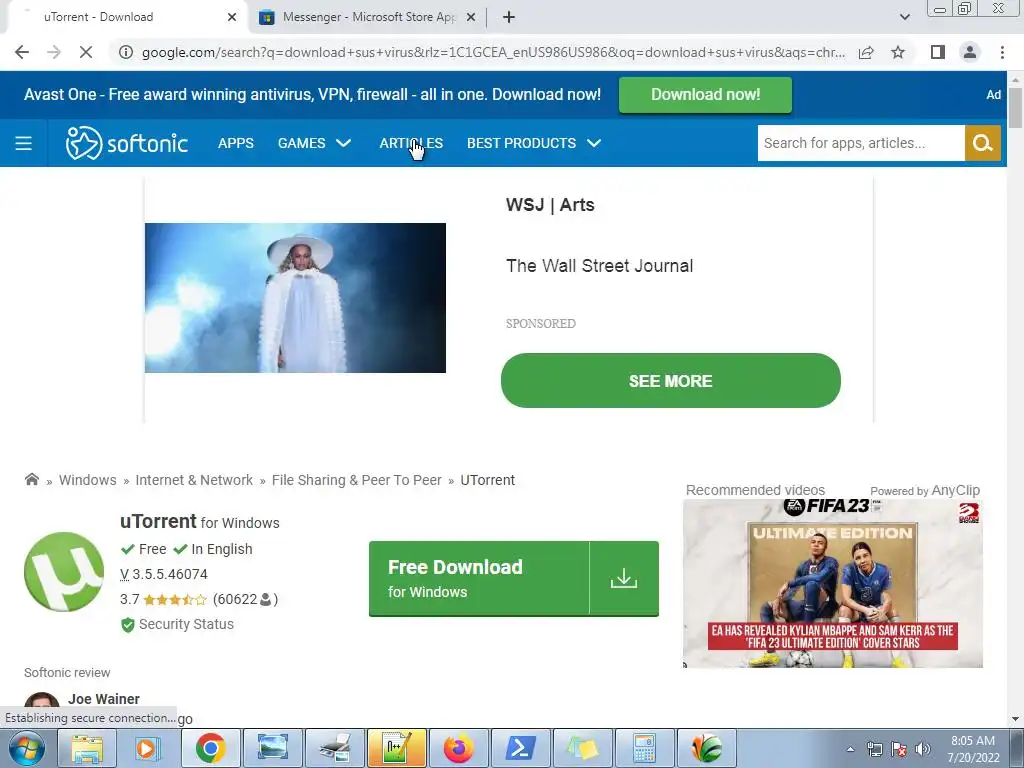The image size is (1024, 768).
Task: Stop page loading with the X button
Action: point(86,52)
